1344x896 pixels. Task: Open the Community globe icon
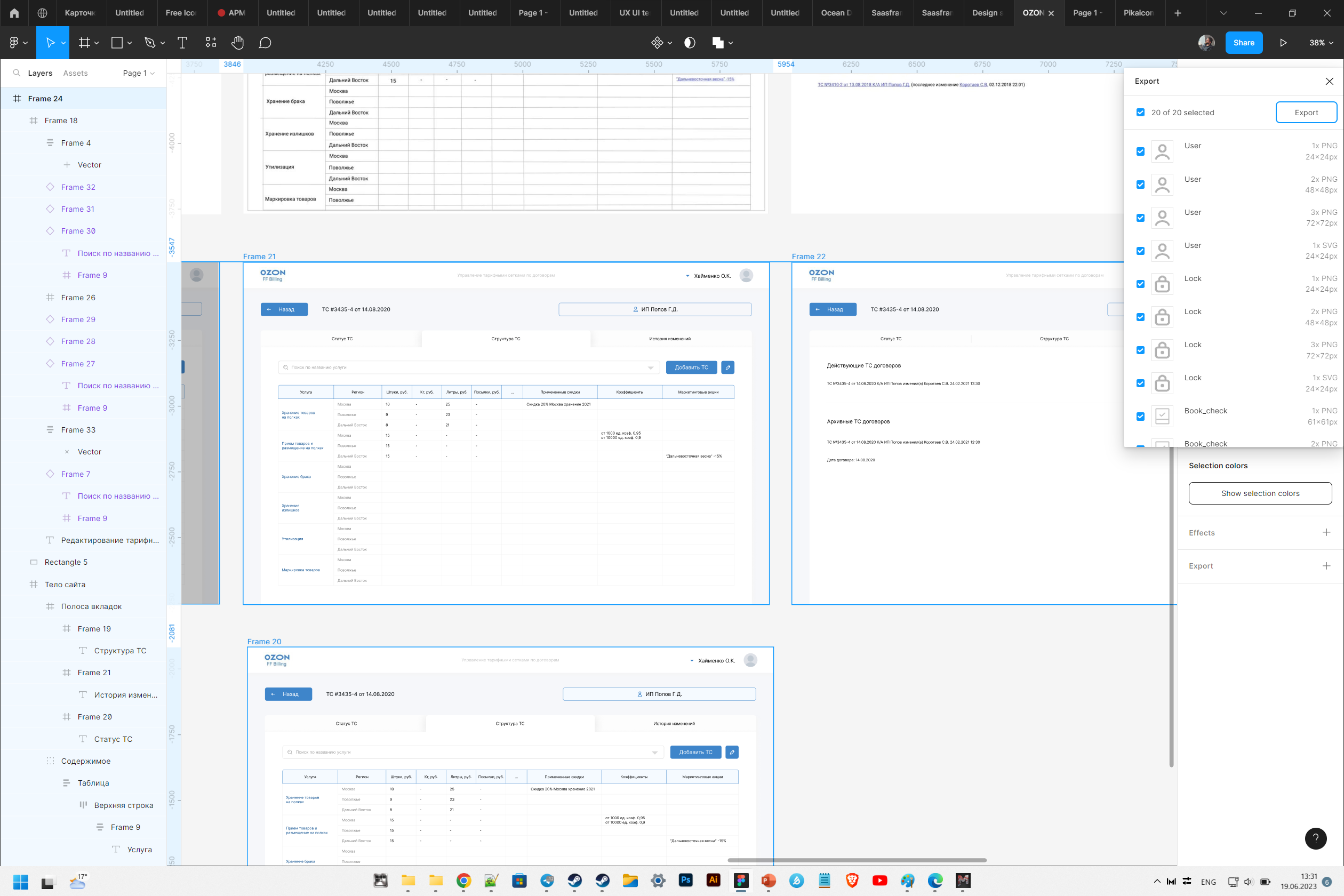pos(42,13)
